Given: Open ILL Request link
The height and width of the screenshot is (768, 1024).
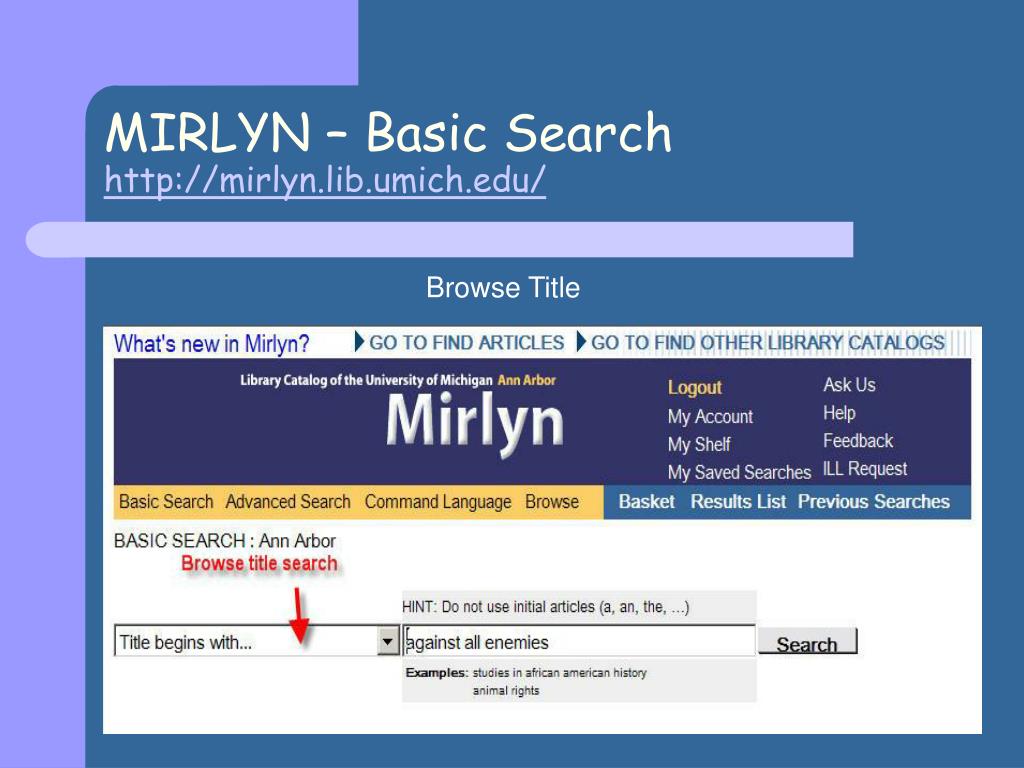Looking at the screenshot, I should (865, 469).
